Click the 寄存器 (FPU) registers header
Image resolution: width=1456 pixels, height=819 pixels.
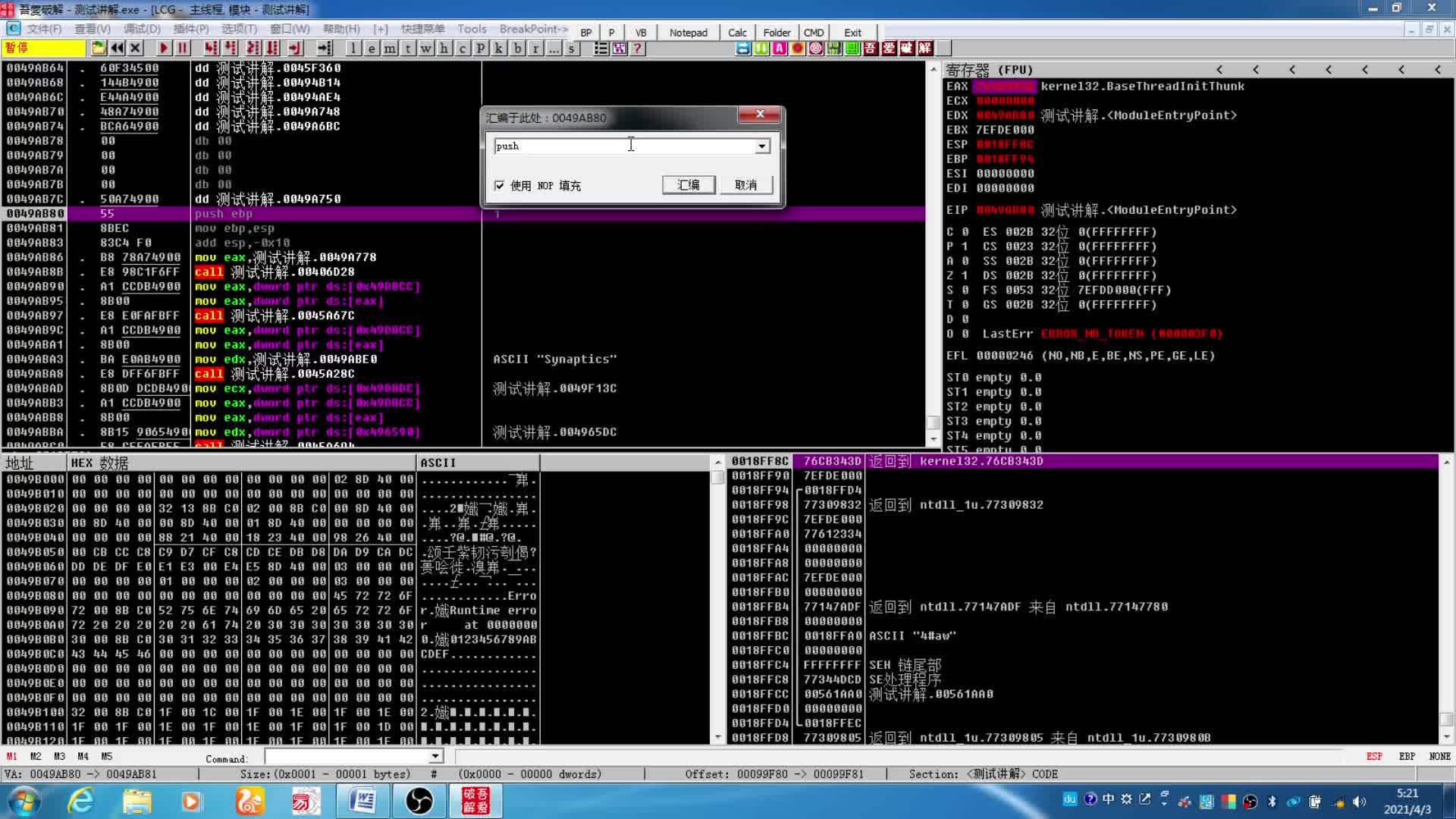(x=990, y=70)
